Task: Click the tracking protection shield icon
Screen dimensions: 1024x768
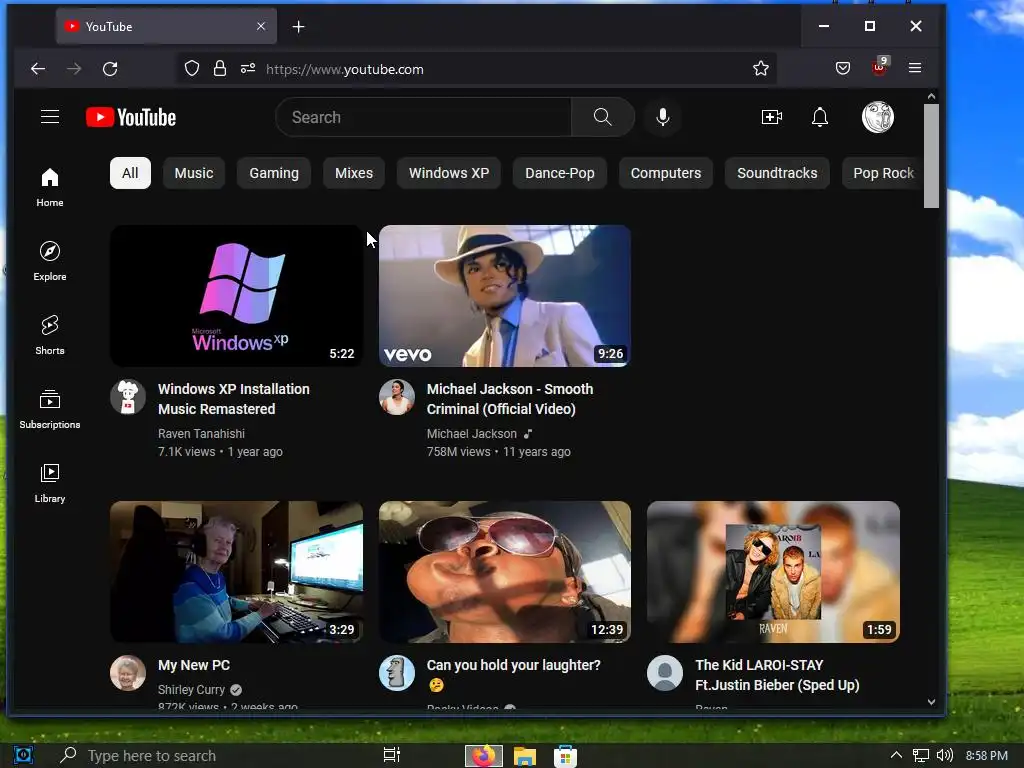Action: [191, 68]
